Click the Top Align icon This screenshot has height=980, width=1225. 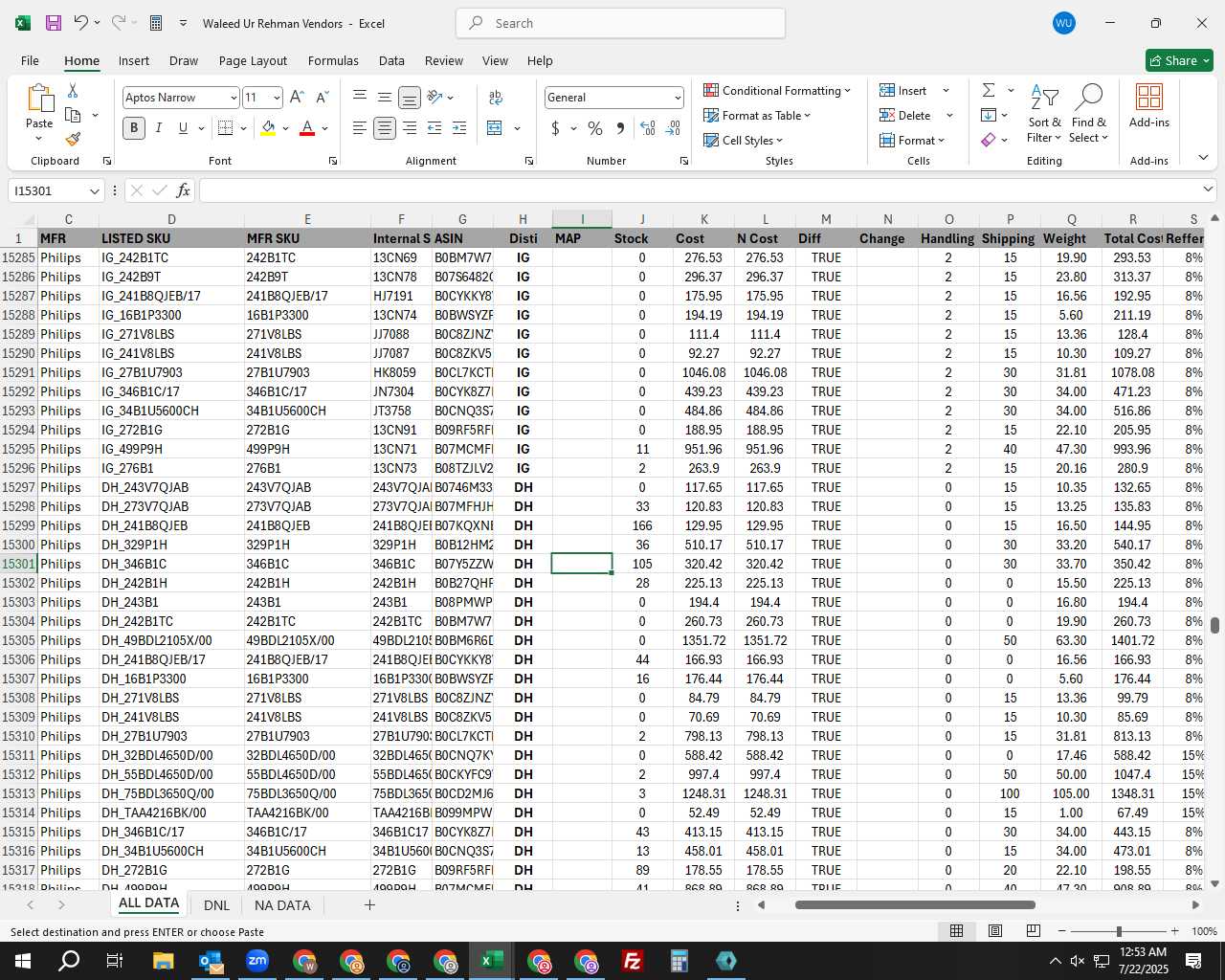pyautogui.click(x=360, y=98)
